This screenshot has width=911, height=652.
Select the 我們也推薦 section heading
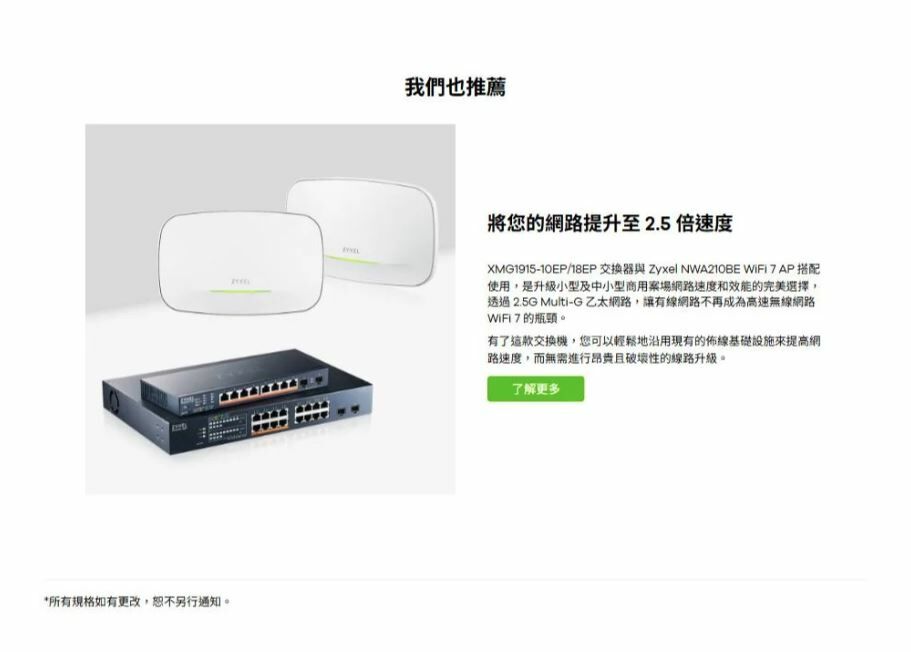coord(455,87)
